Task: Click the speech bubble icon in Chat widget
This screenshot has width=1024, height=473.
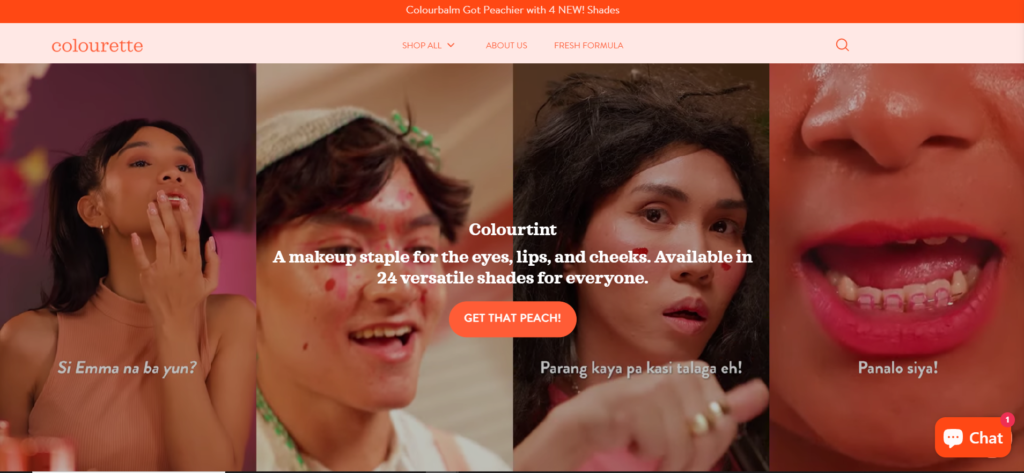Action: coord(953,438)
